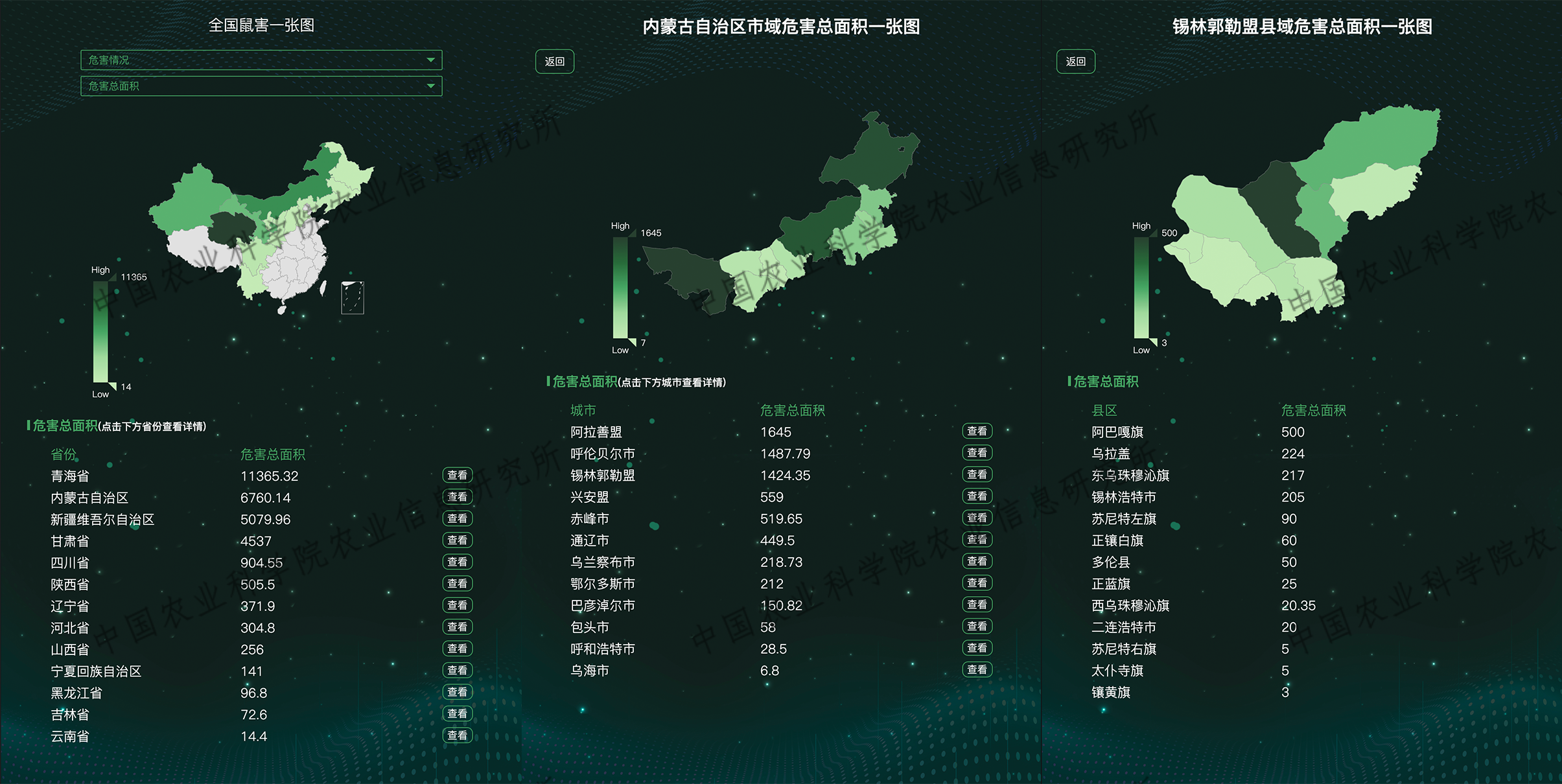The image size is (1562, 784).
Task: Click 返回 on the 锡林郭勒盟 map panel
Action: 1075,62
